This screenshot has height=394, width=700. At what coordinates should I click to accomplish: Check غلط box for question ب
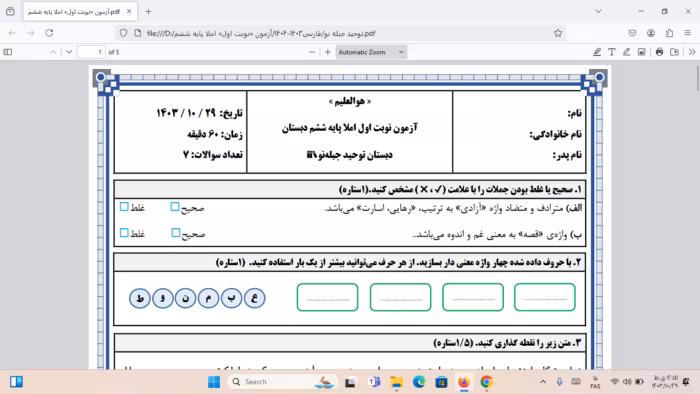124,232
